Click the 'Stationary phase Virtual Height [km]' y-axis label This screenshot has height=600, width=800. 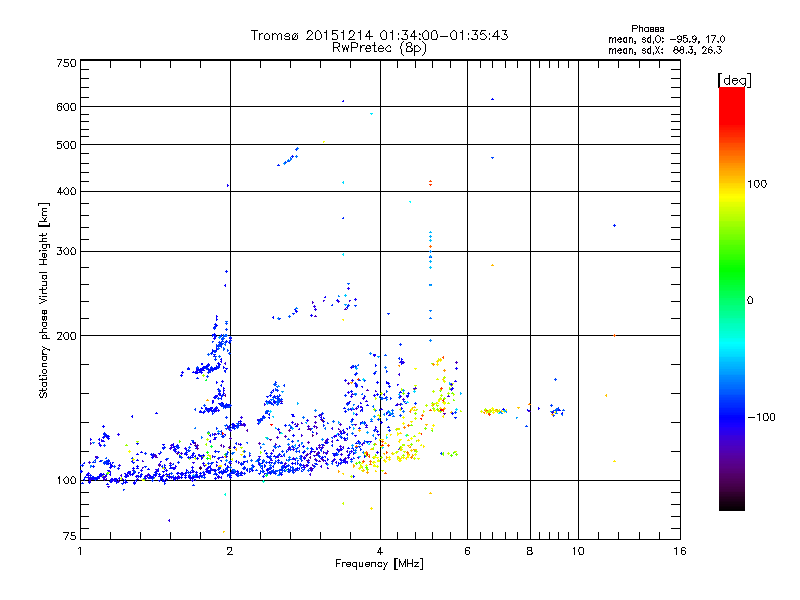(44, 301)
